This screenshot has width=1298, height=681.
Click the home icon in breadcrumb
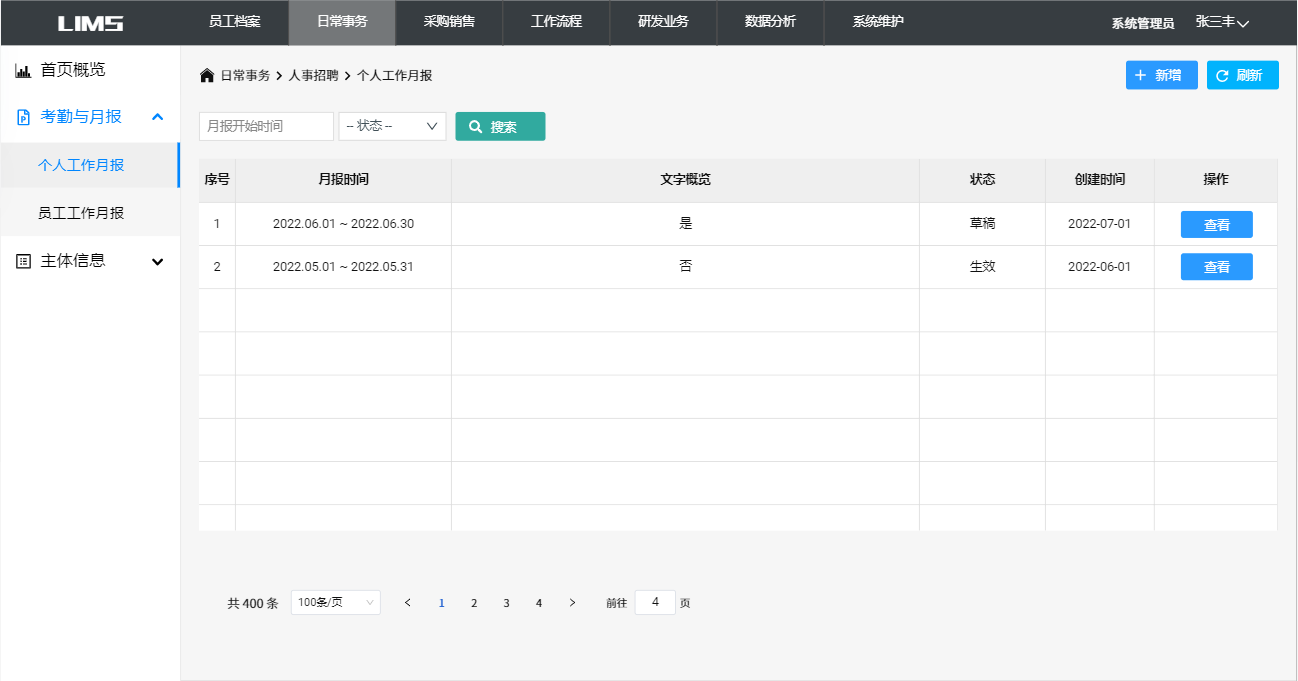pos(207,76)
